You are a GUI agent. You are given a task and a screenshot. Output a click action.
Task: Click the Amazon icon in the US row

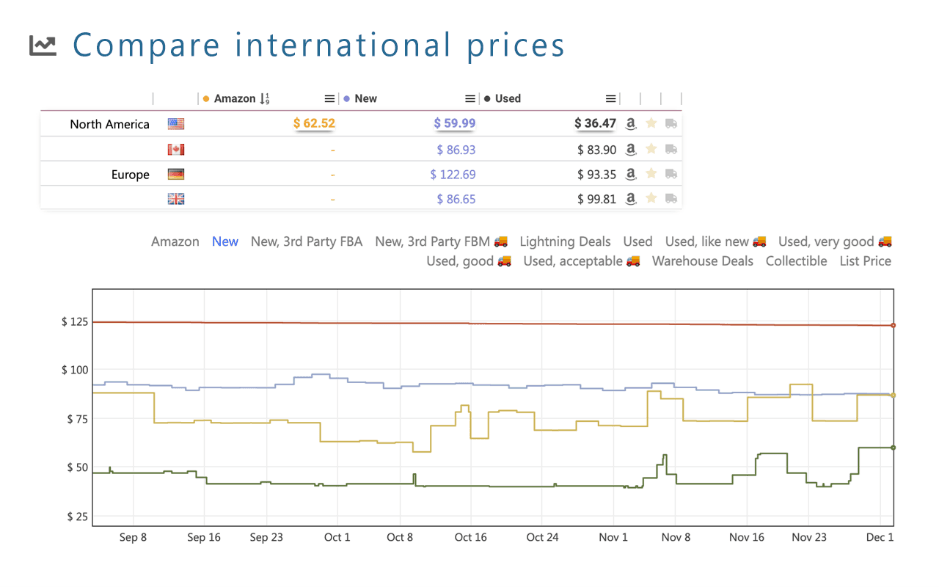tap(631, 124)
